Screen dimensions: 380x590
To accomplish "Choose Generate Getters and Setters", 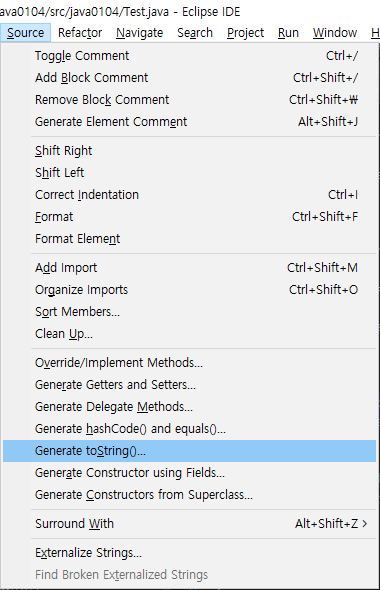I will [x=189, y=385].
